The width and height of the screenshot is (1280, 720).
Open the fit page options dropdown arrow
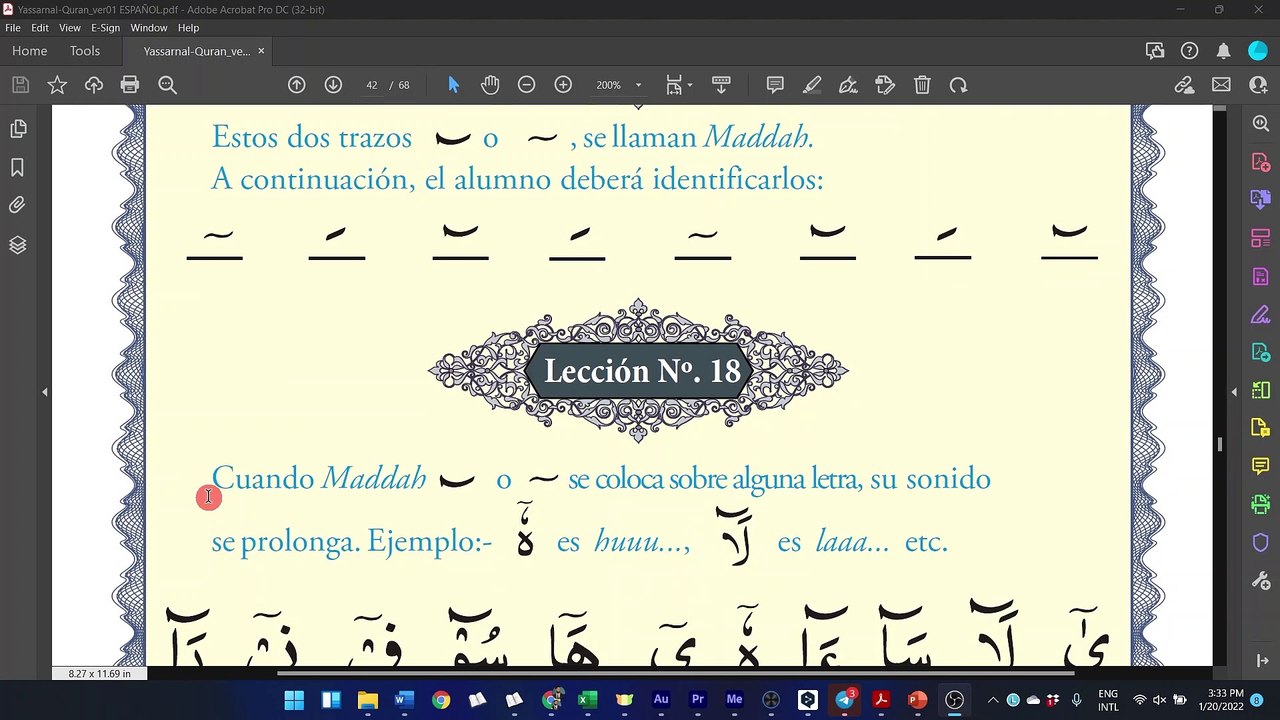690,85
